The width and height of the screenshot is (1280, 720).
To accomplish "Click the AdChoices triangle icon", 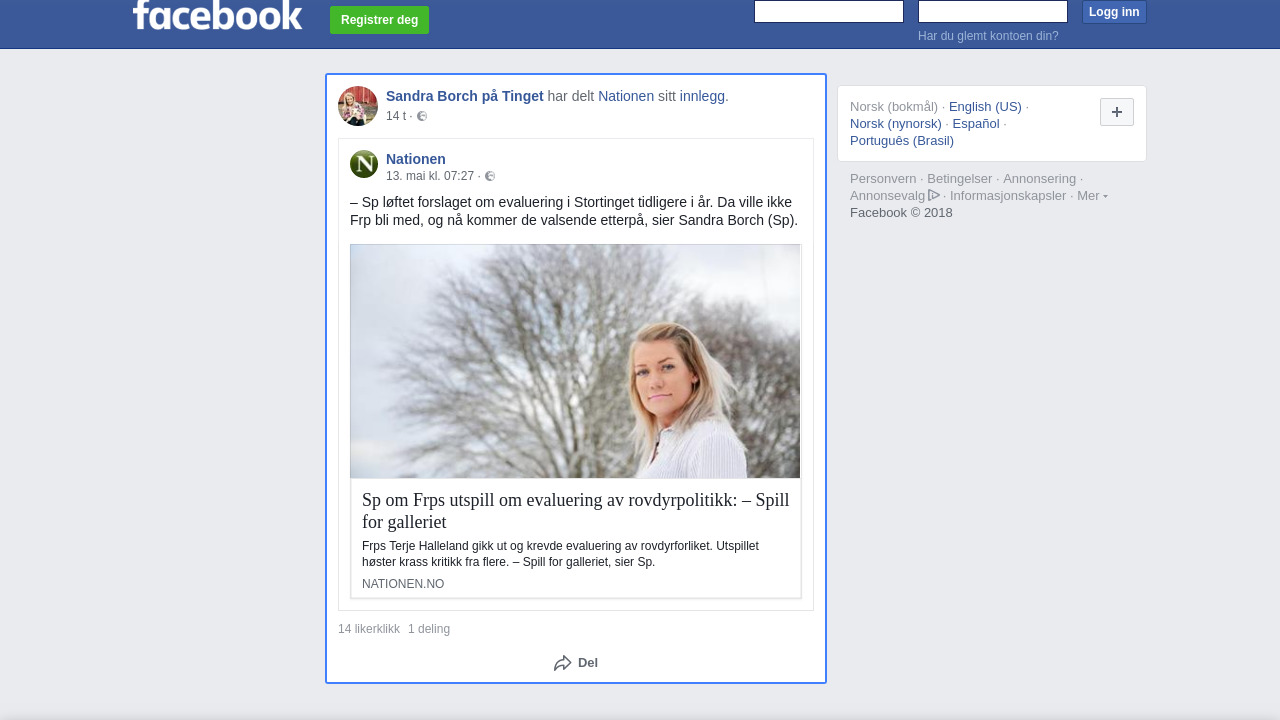I will click(934, 195).
